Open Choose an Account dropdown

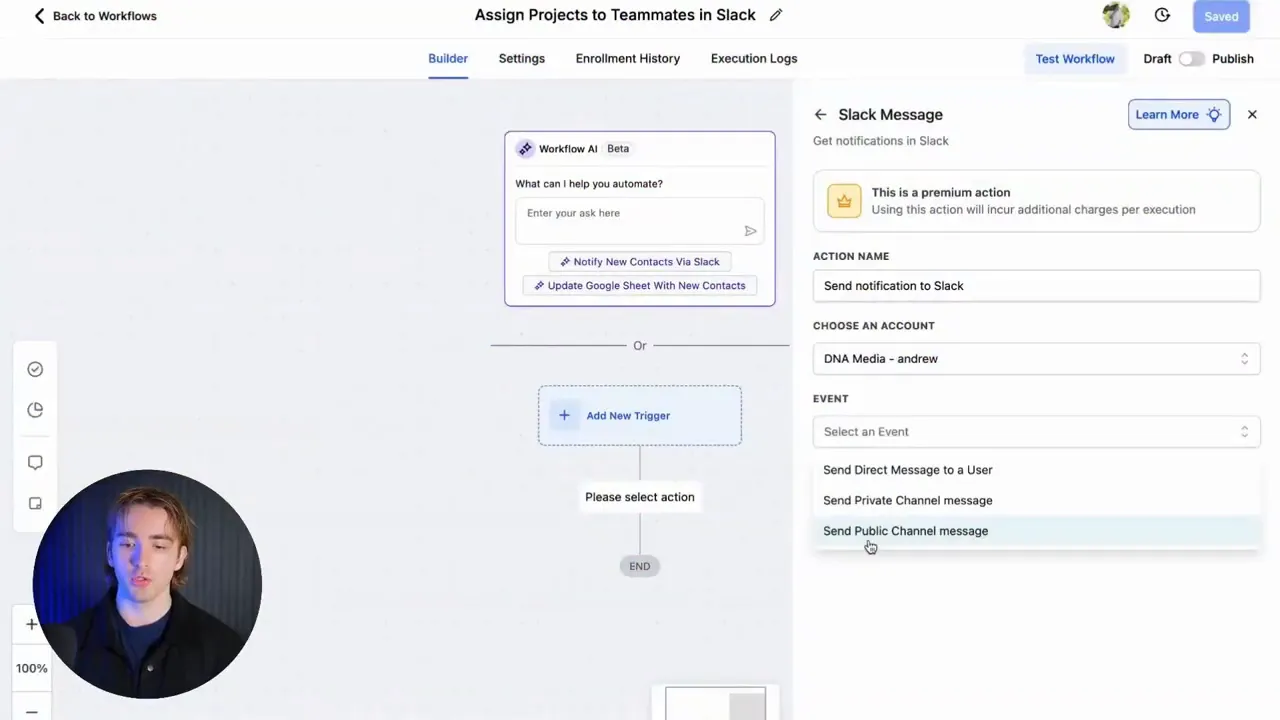(x=1036, y=359)
